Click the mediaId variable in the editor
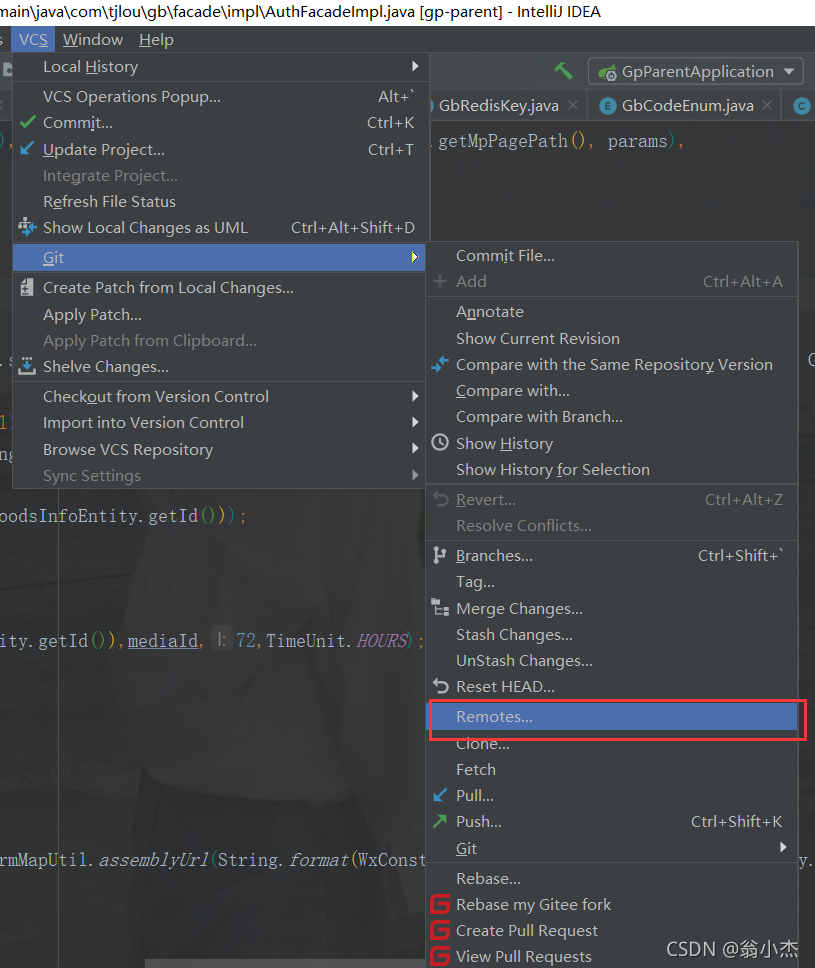The height and width of the screenshot is (968, 815). [163, 641]
